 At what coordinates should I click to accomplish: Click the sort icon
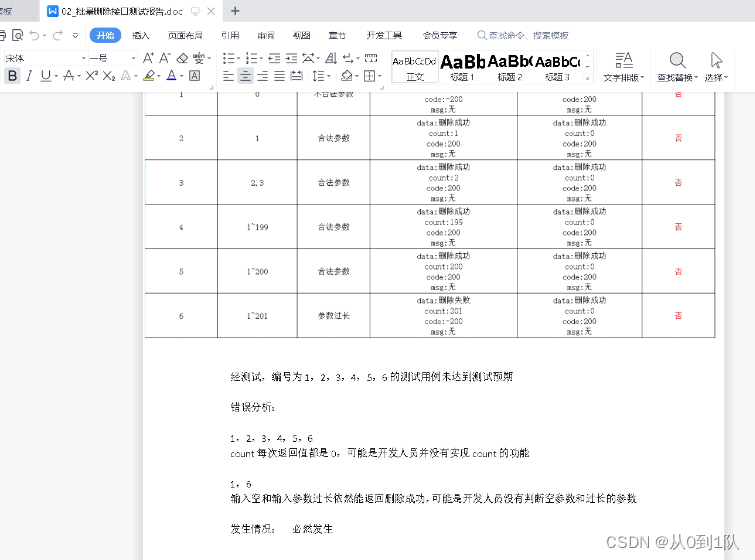331,58
